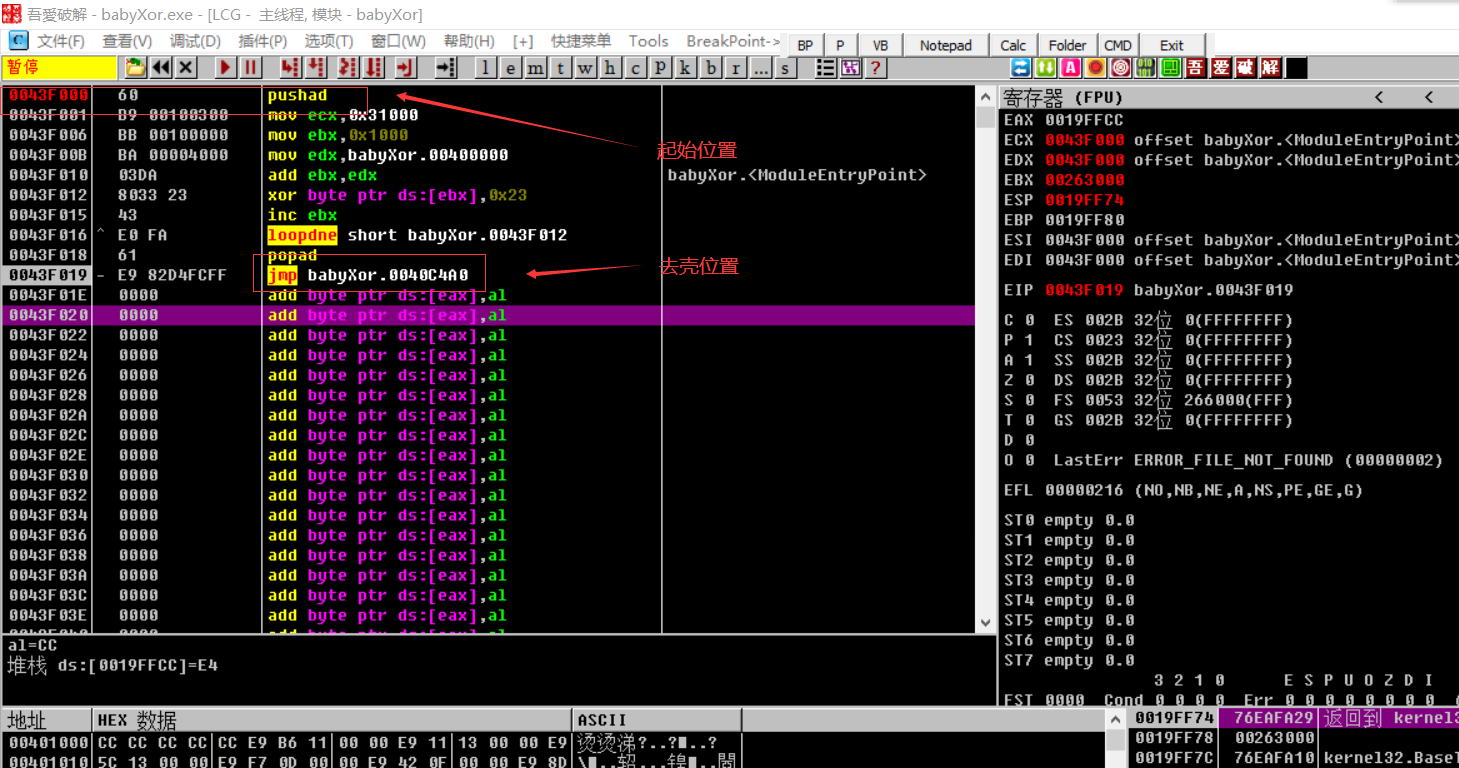The width and height of the screenshot is (1459, 768).
Task: Open the 插件(P) menu
Action: pos(263,41)
